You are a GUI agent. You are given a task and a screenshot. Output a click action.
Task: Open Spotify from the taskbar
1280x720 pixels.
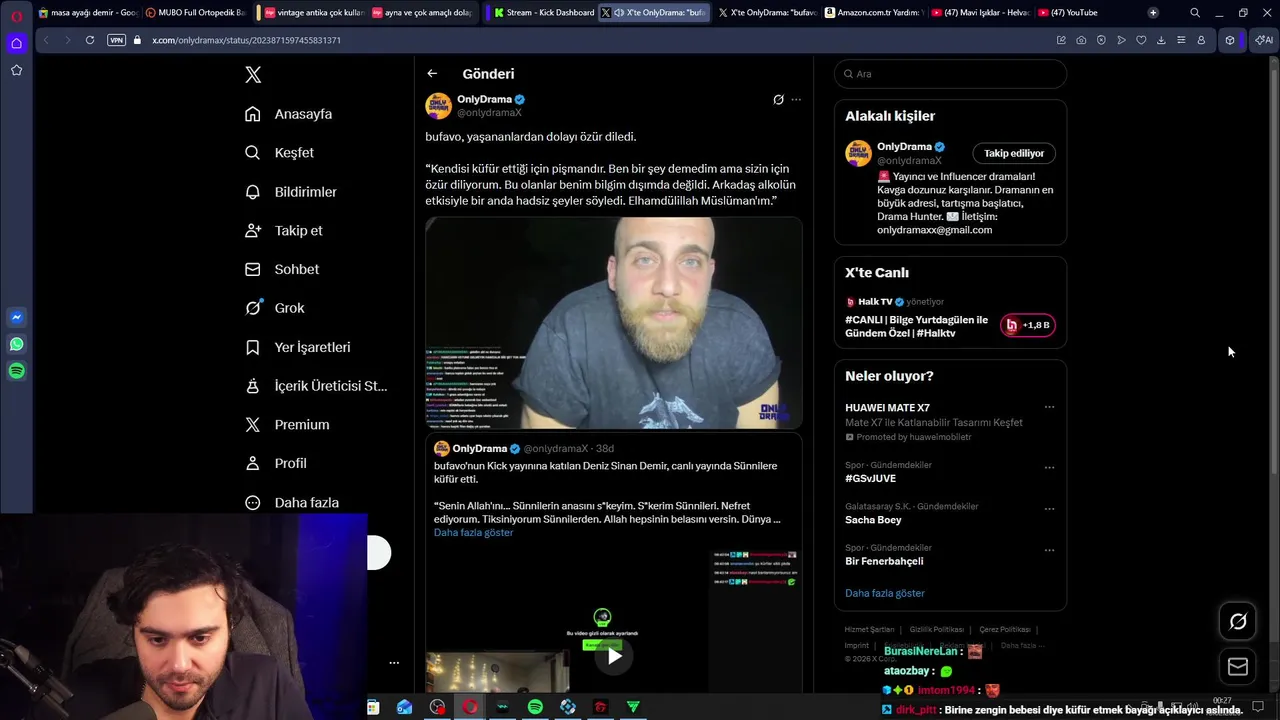(x=535, y=707)
